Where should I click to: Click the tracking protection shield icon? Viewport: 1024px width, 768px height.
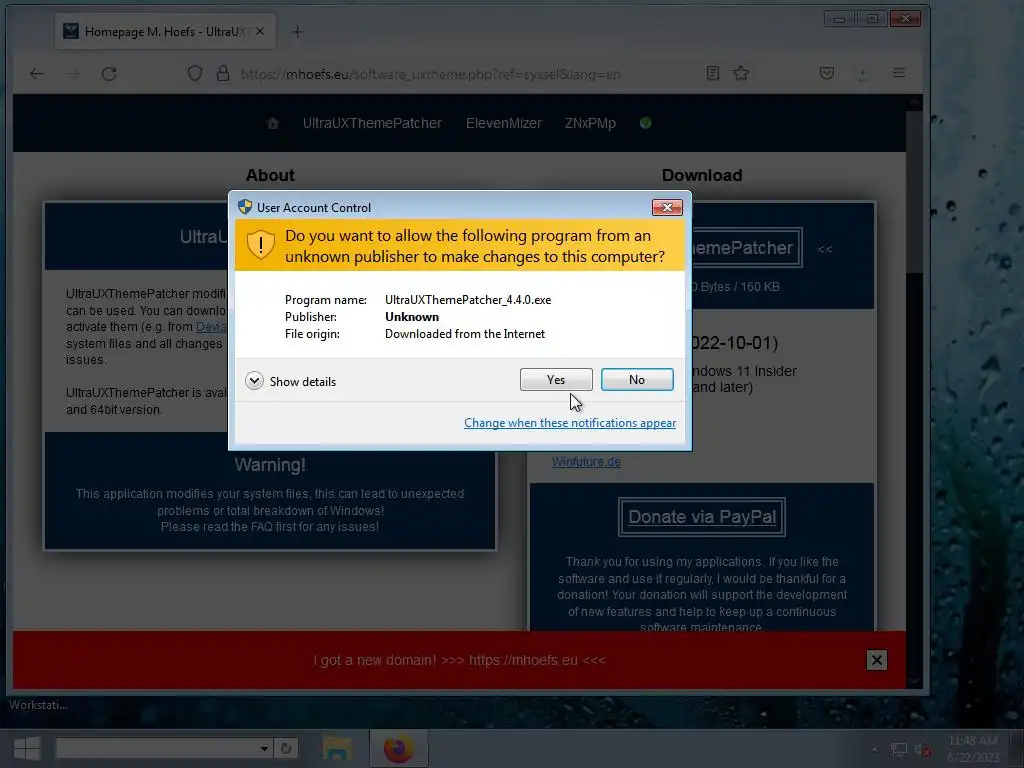pyautogui.click(x=195, y=73)
